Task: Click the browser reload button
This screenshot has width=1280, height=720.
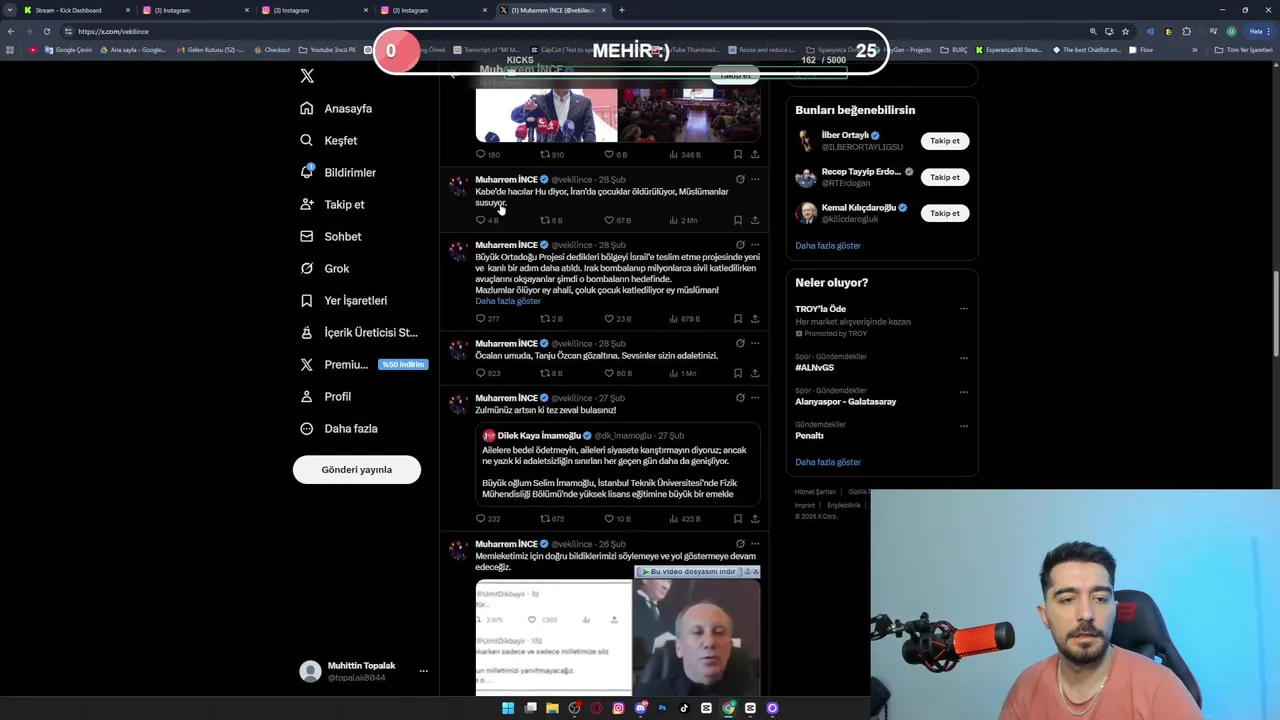Action: 46,31
